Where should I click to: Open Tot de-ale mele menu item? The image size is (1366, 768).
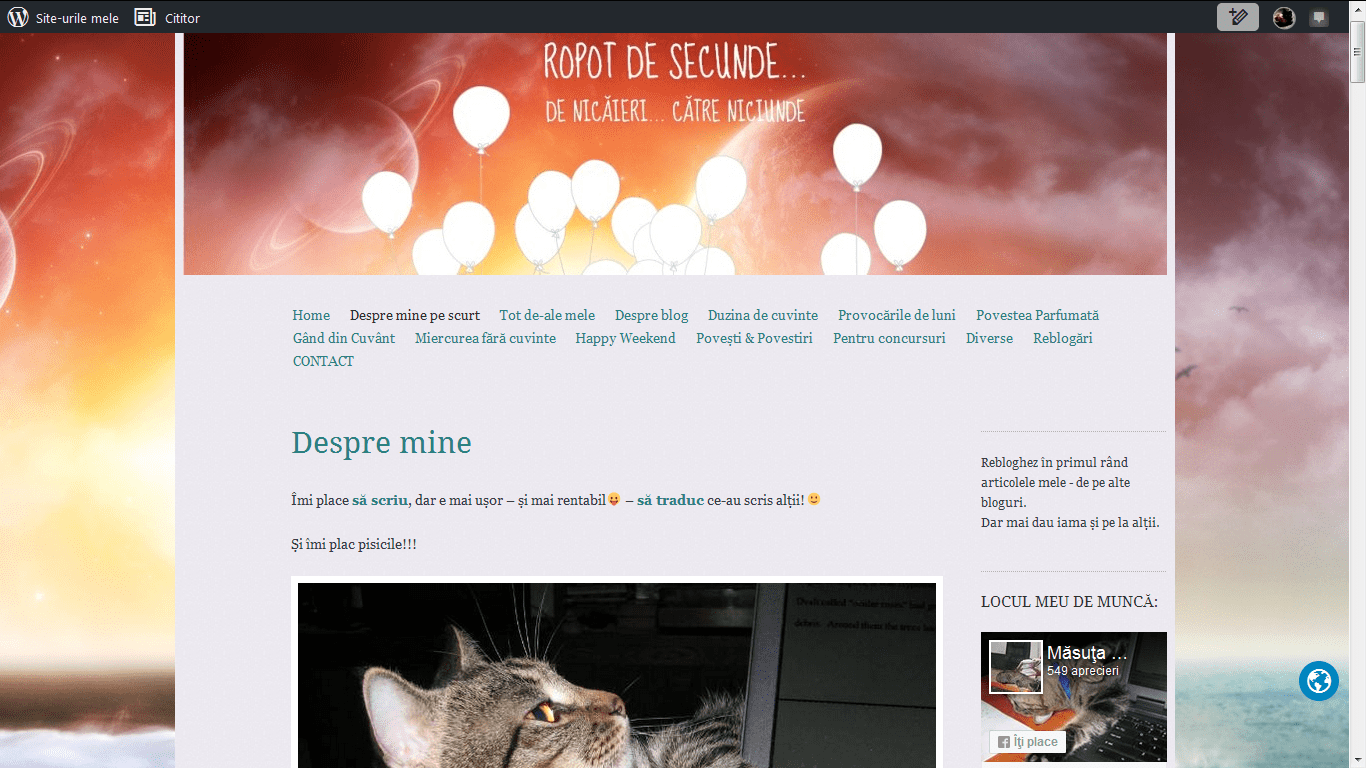[547, 315]
